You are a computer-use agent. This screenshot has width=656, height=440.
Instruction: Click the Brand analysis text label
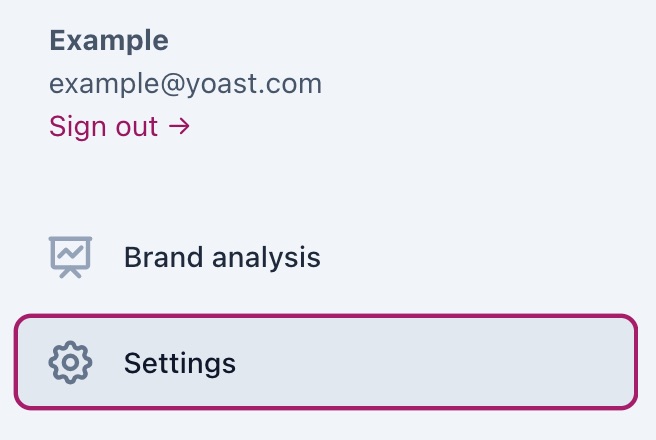tap(222, 257)
